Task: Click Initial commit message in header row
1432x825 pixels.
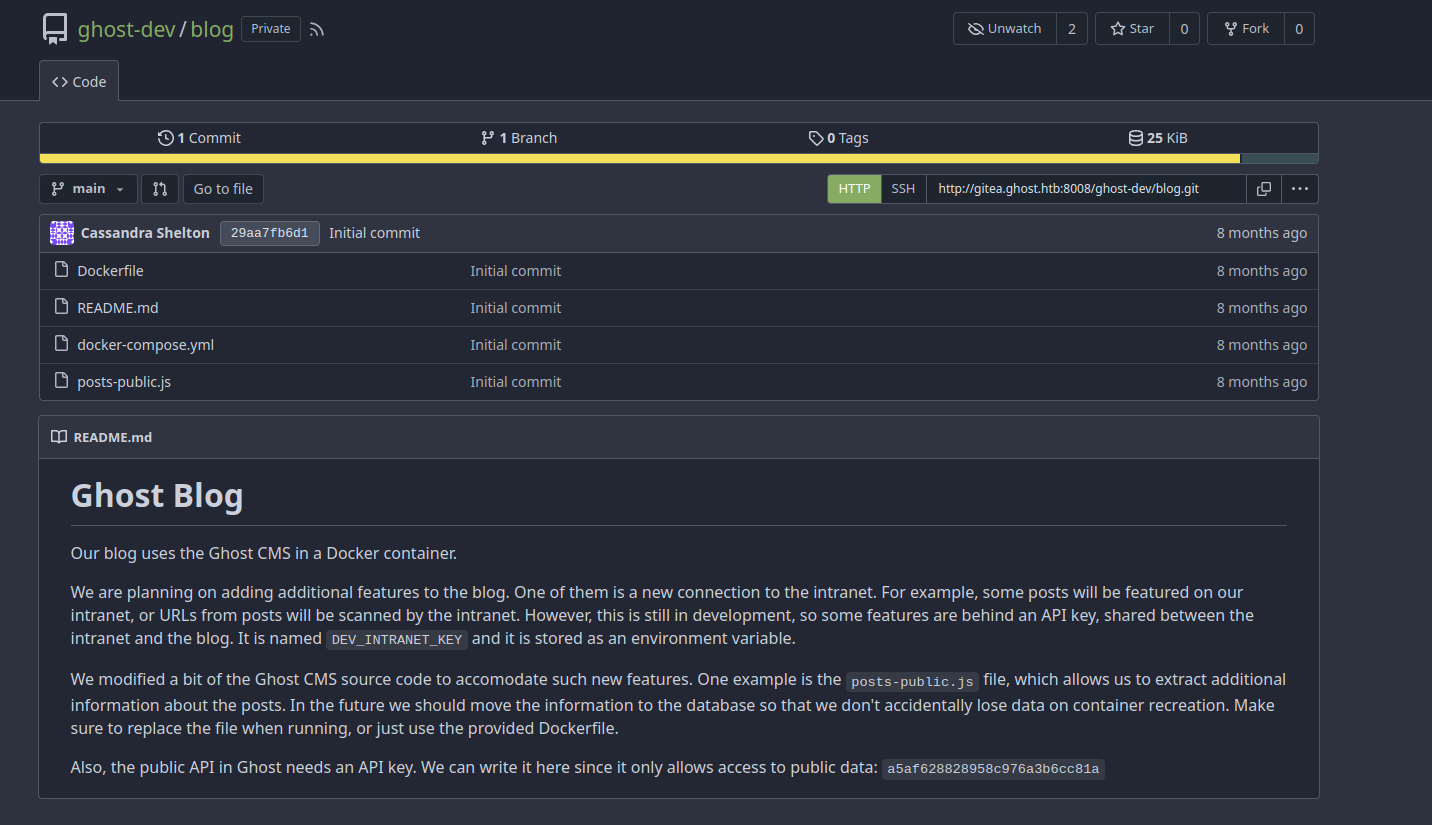Action: point(374,233)
